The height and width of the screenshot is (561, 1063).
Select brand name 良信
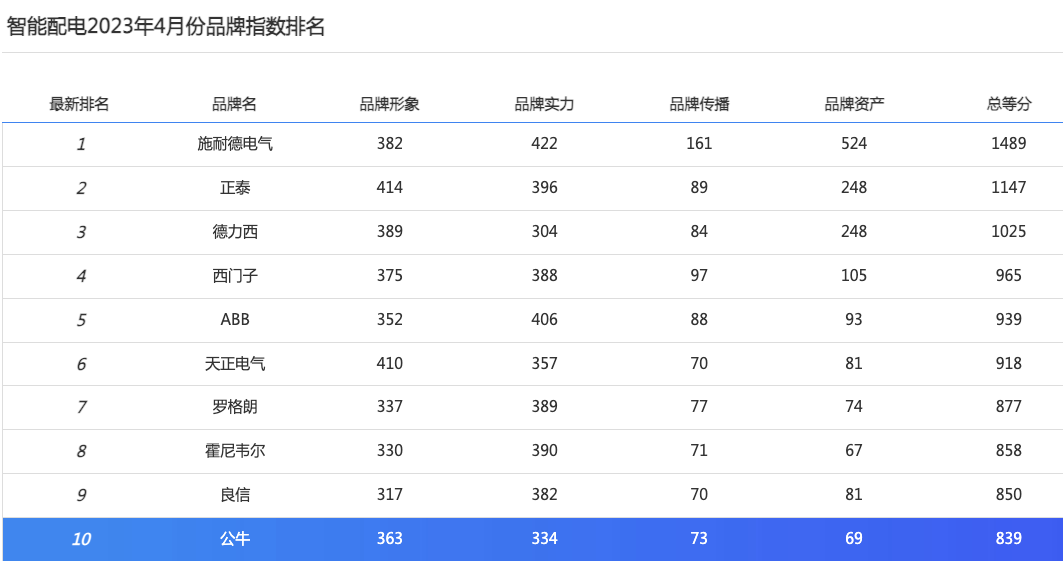tap(235, 495)
